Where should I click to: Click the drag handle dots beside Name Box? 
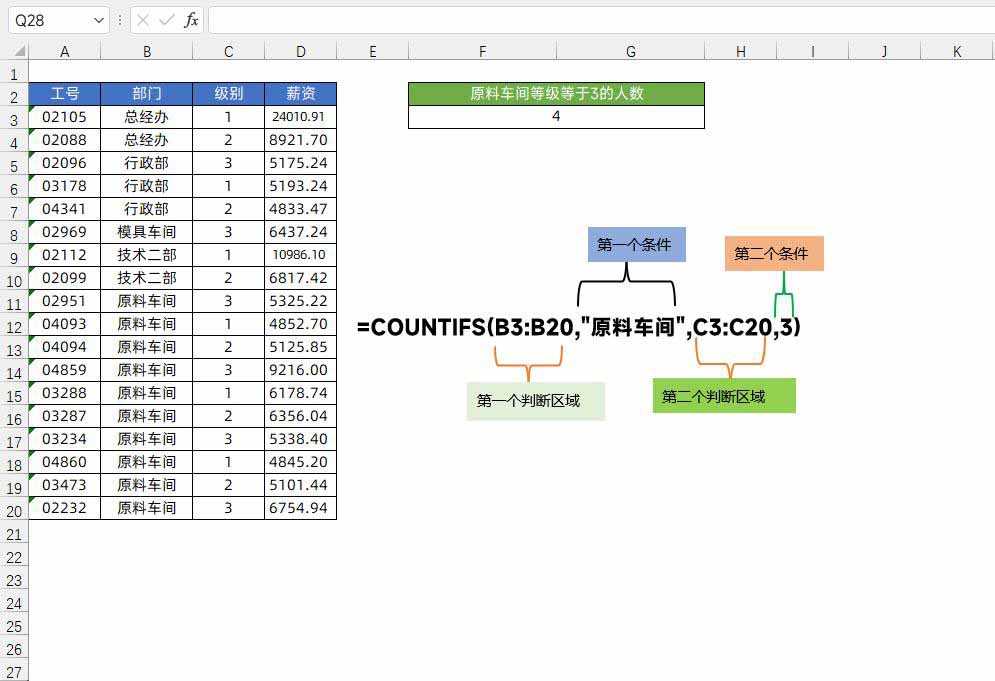click(119, 19)
